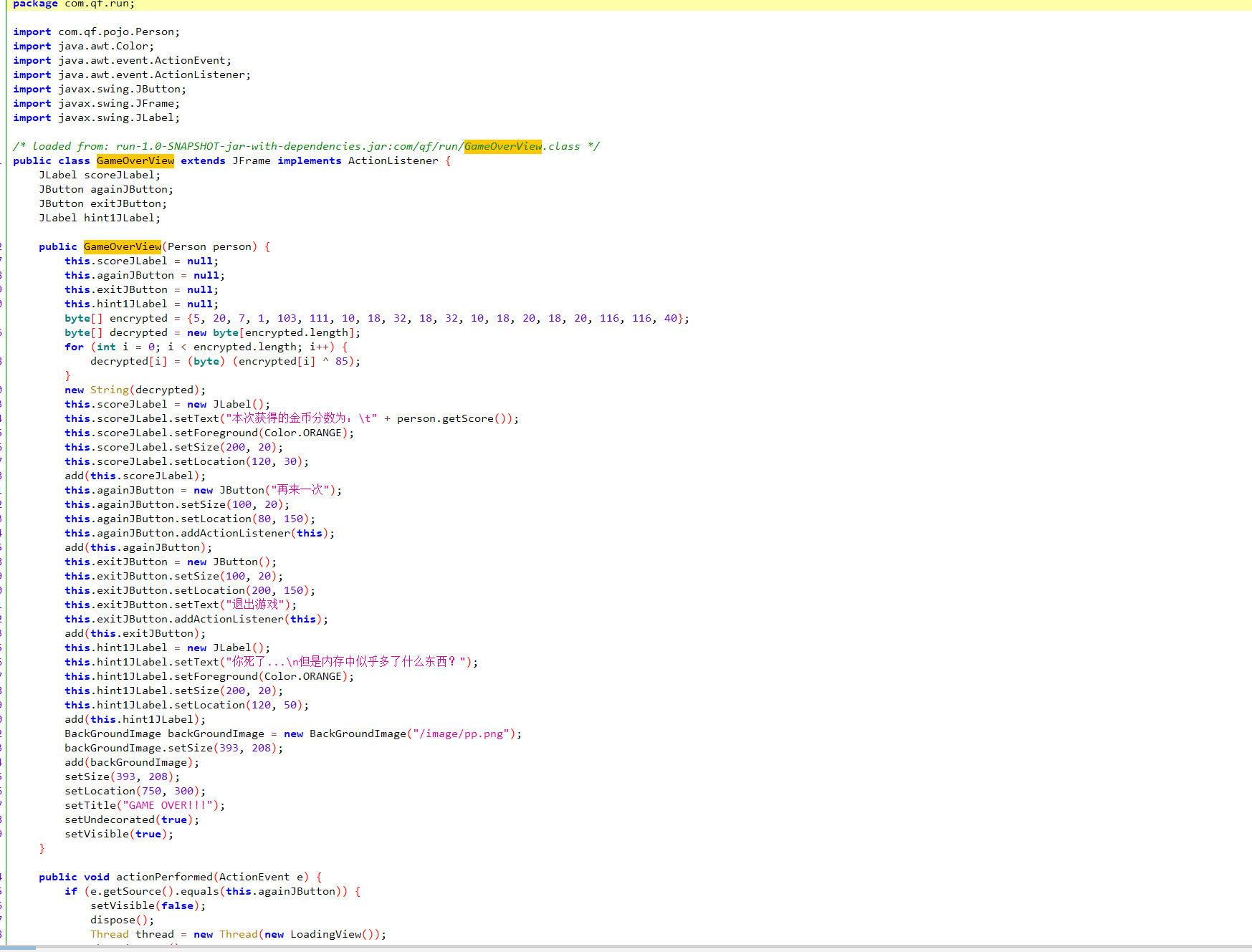Click hint1JLabel.setForeground(Color.ORANGE) line

209,676
